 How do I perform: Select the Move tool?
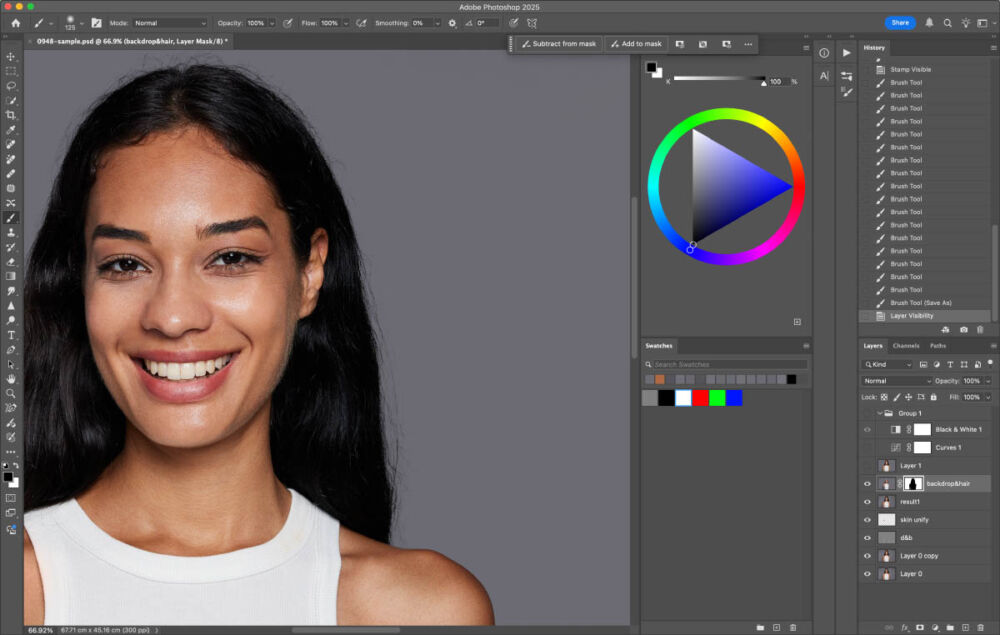12,57
